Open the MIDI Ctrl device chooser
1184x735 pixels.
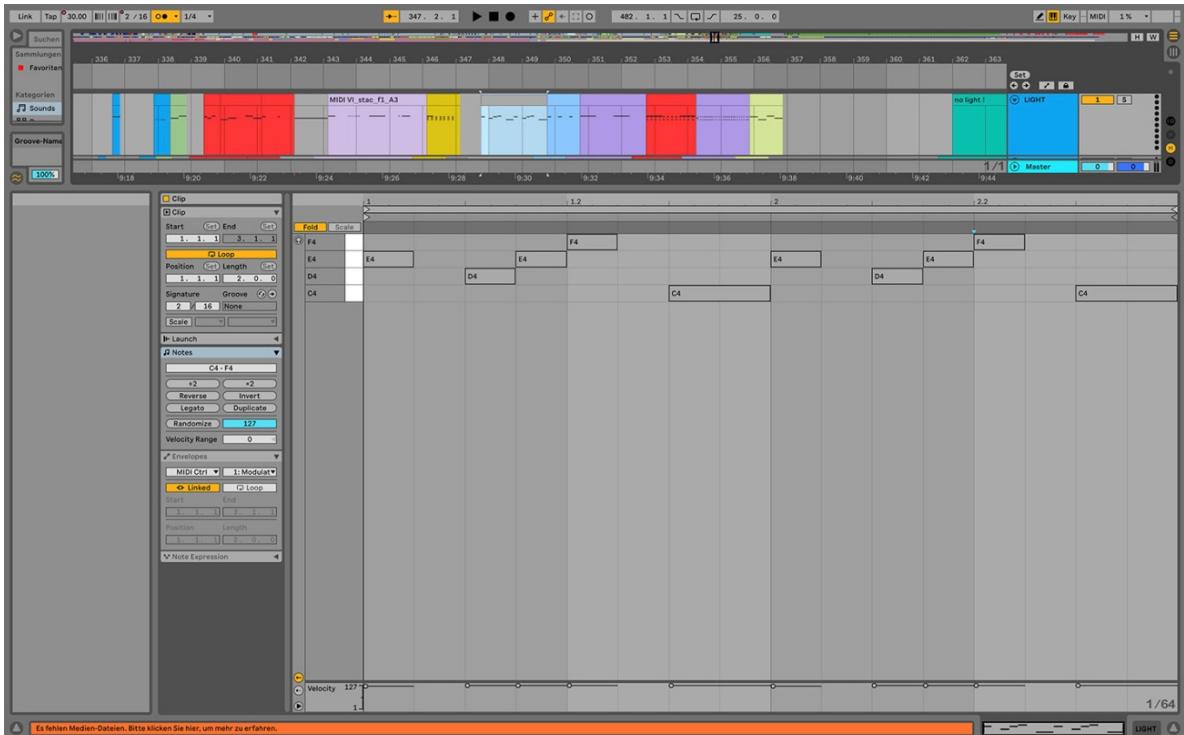tap(193, 472)
